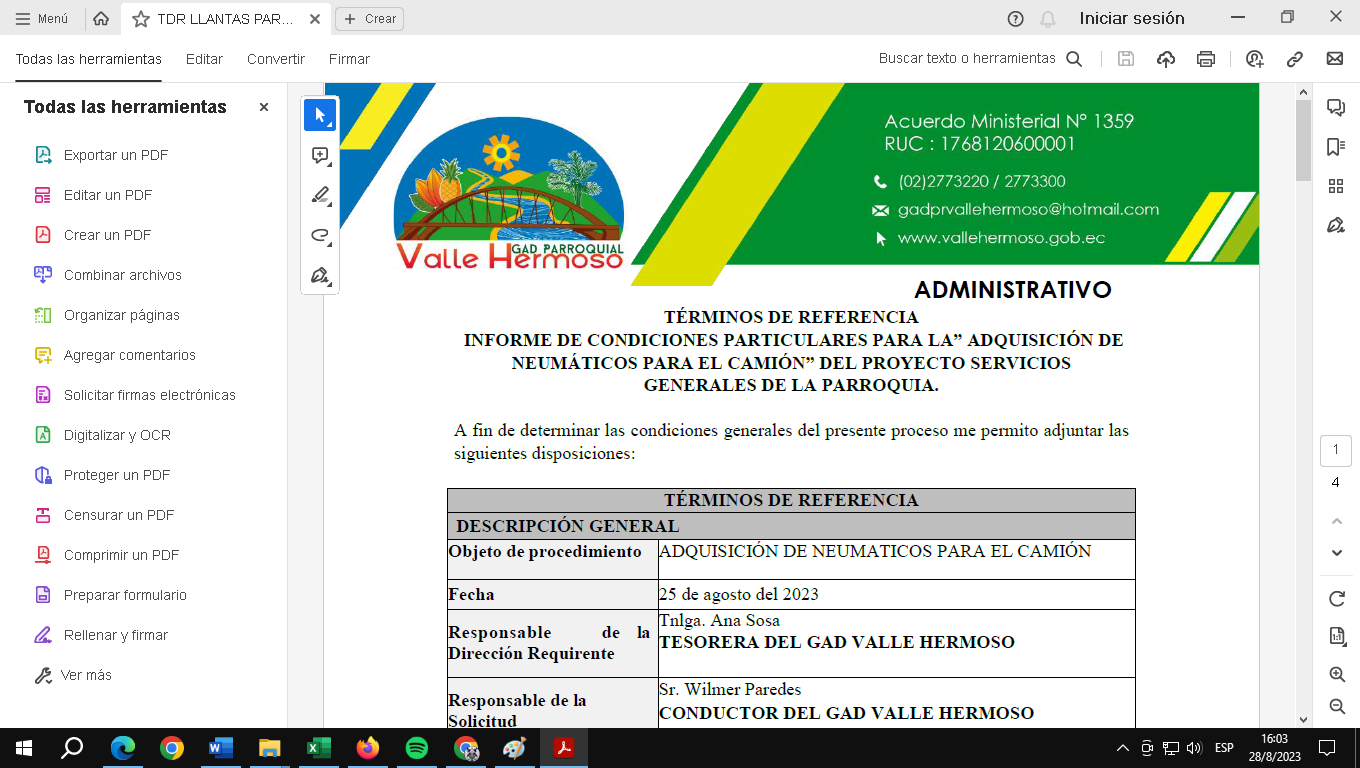Screen dimensions: 1360x768
Task: Zoom in on the document
Action: 1336,675
